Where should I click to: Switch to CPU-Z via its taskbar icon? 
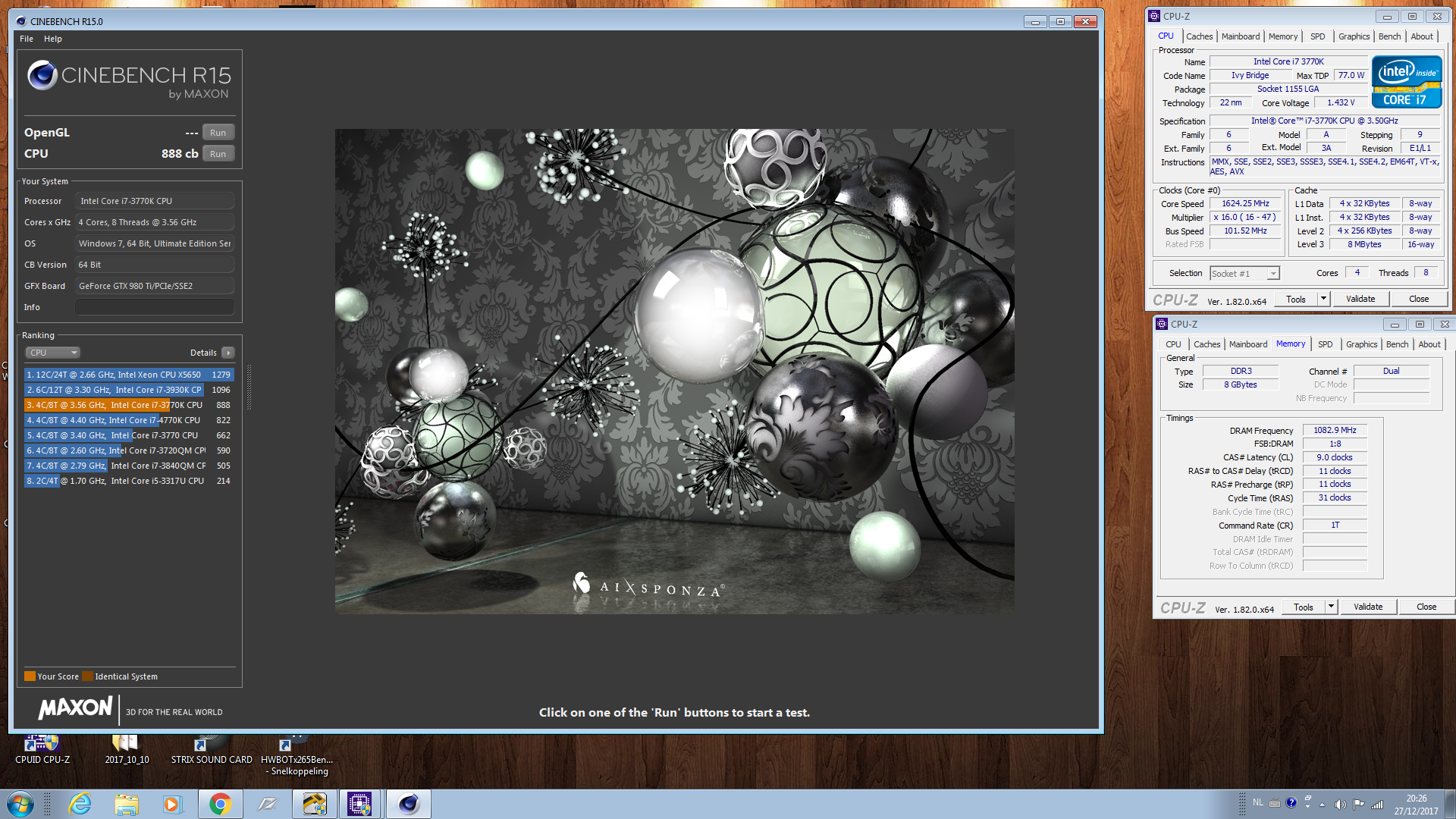pos(359,804)
